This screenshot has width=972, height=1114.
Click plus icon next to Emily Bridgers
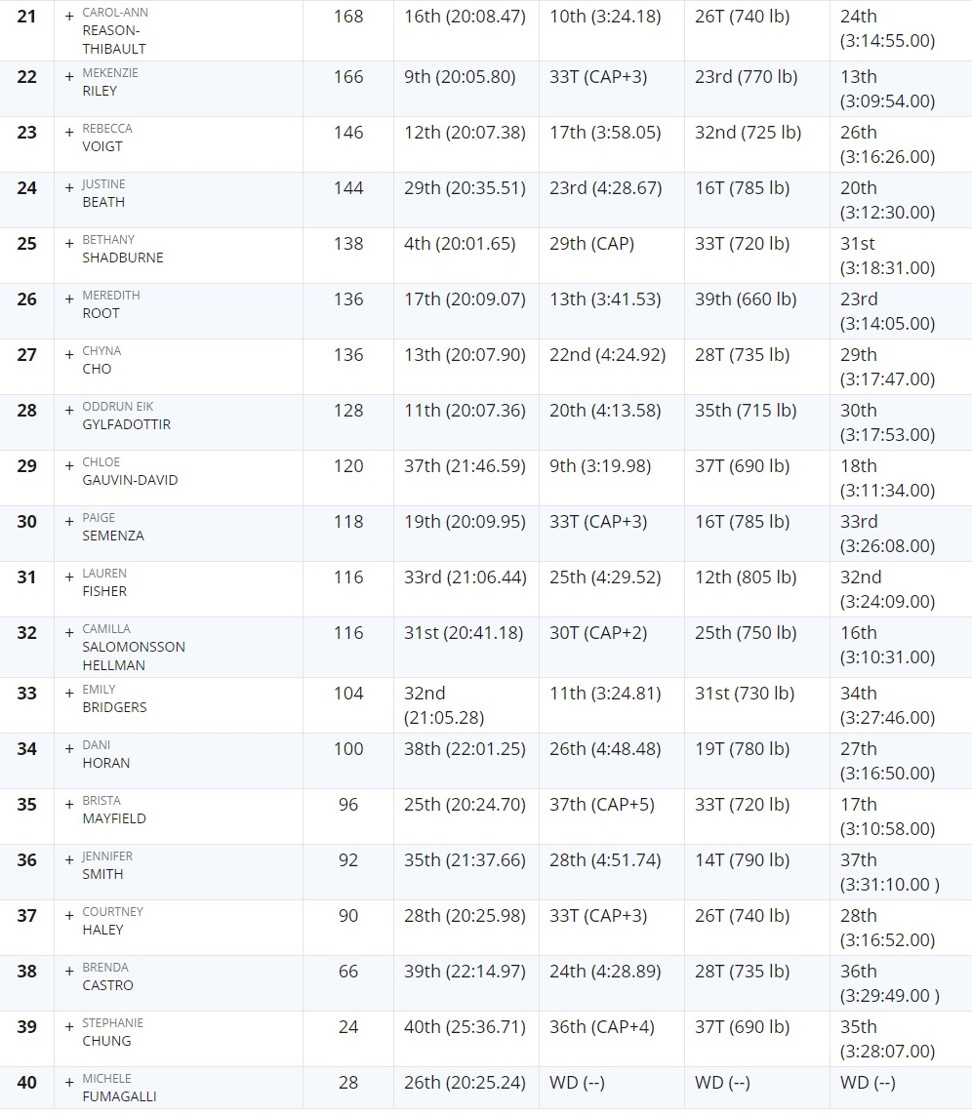69,693
